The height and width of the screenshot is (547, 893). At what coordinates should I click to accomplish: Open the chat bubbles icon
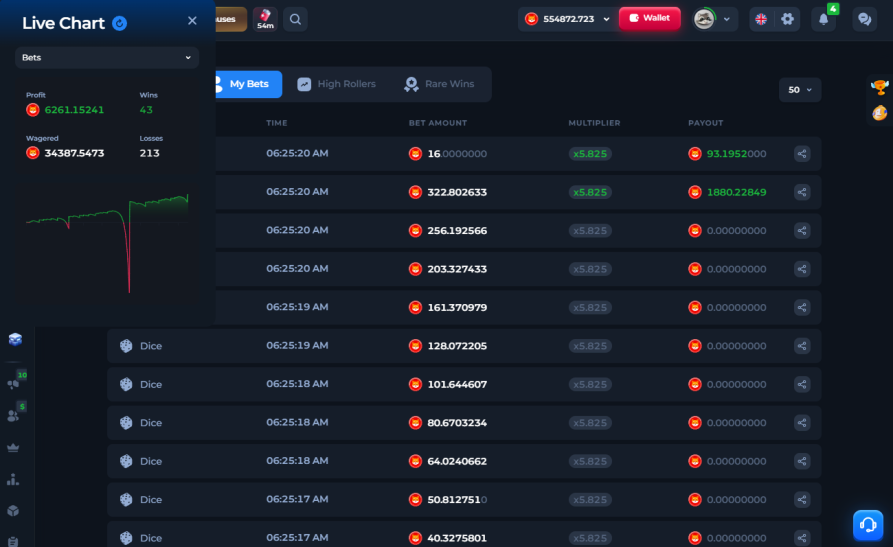pos(865,19)
